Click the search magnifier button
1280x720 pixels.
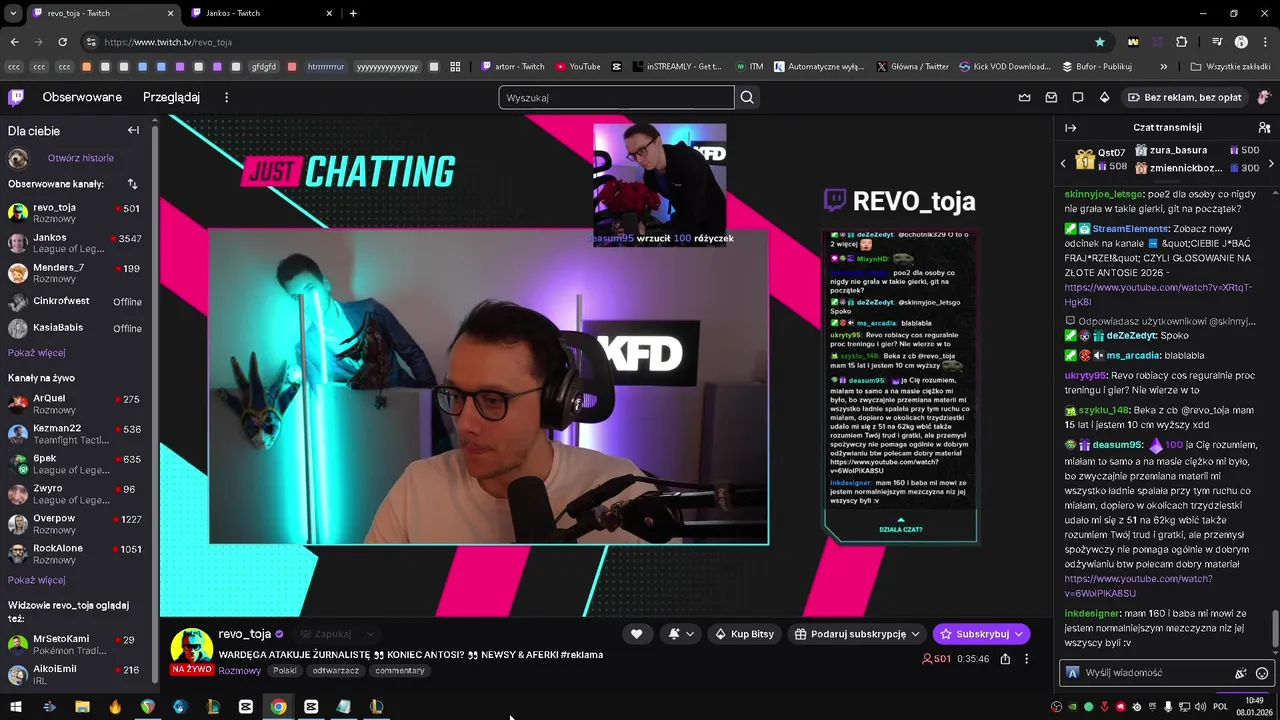747,97
